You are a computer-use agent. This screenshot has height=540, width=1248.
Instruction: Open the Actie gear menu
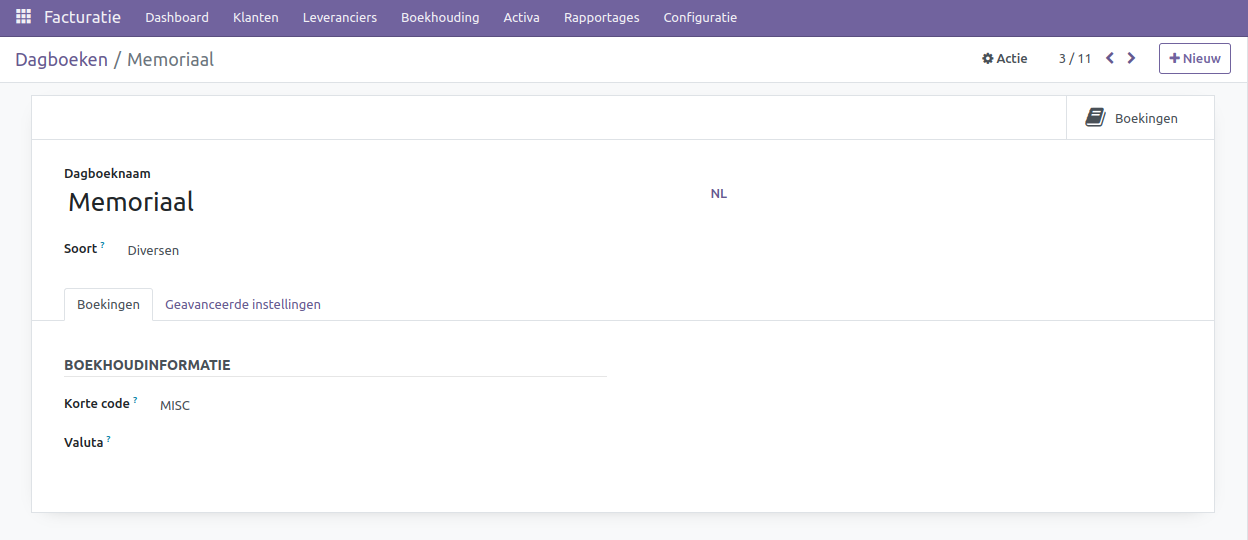1004,59
